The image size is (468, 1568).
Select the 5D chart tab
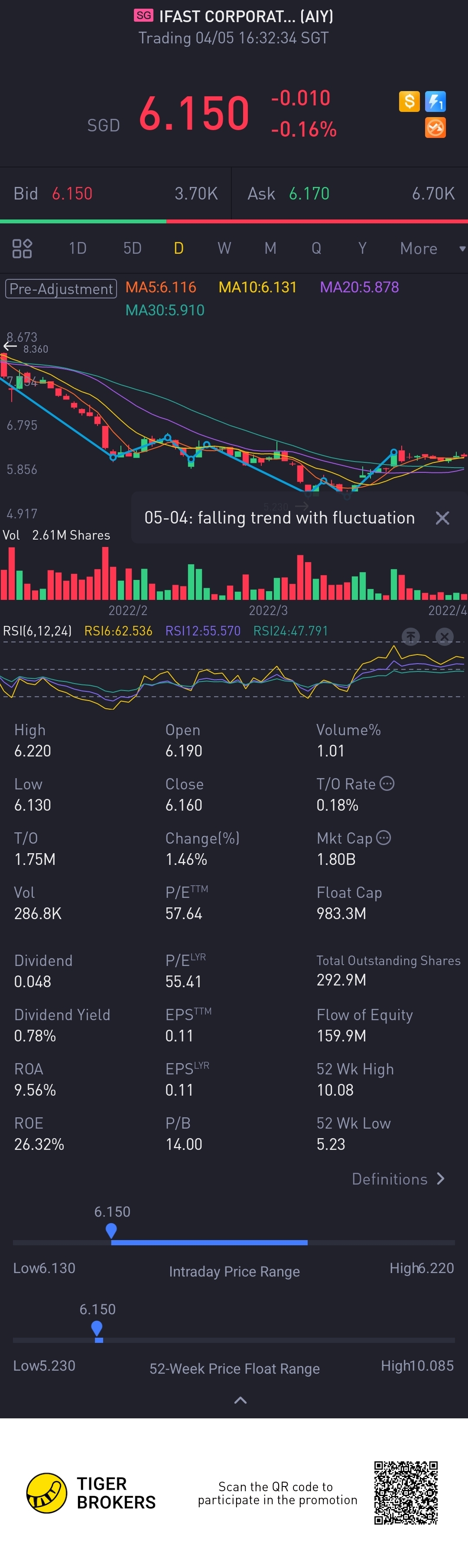132,249
